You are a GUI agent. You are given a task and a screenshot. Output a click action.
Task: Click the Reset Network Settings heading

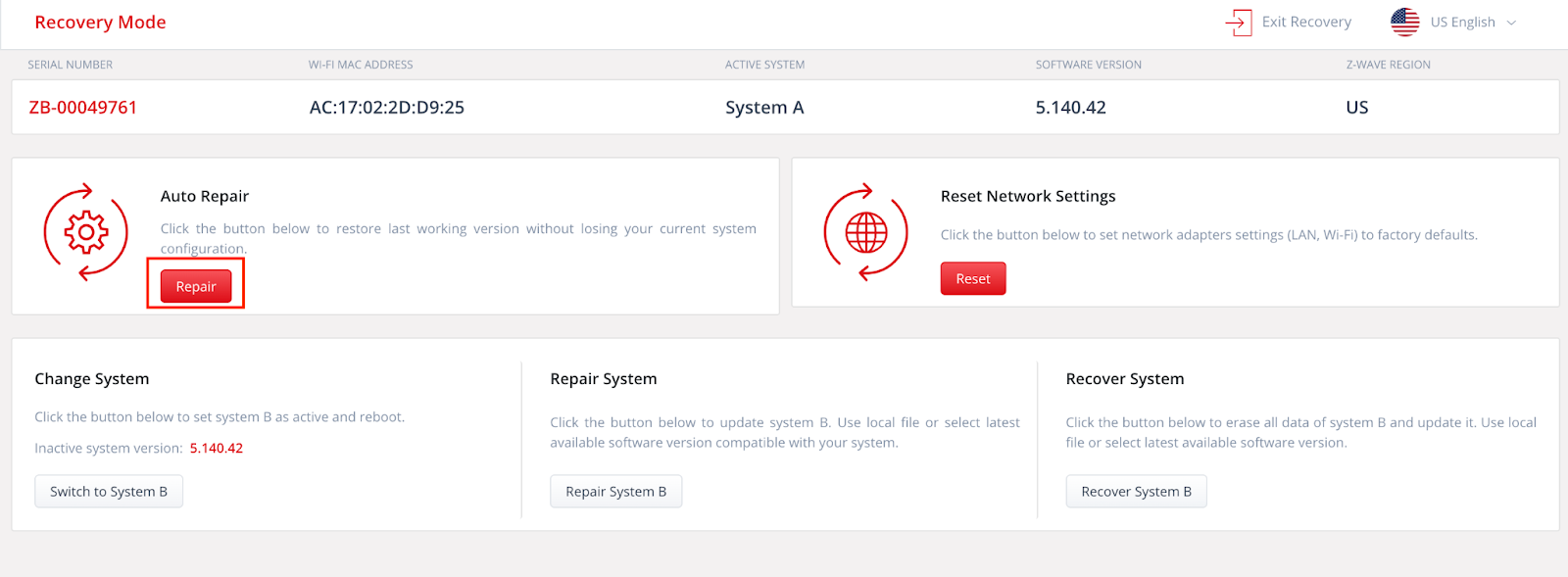[1028, 196]
